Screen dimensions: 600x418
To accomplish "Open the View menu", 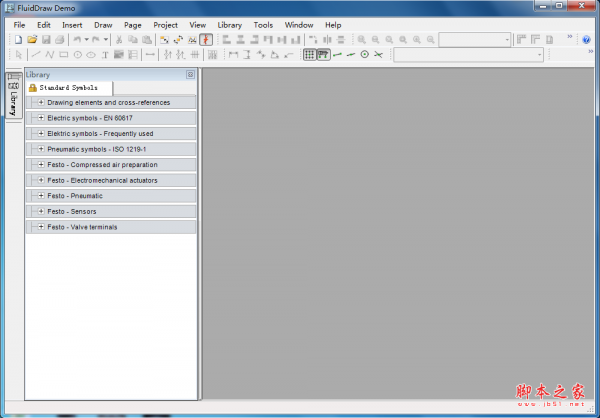I will [x=197, y=25].
